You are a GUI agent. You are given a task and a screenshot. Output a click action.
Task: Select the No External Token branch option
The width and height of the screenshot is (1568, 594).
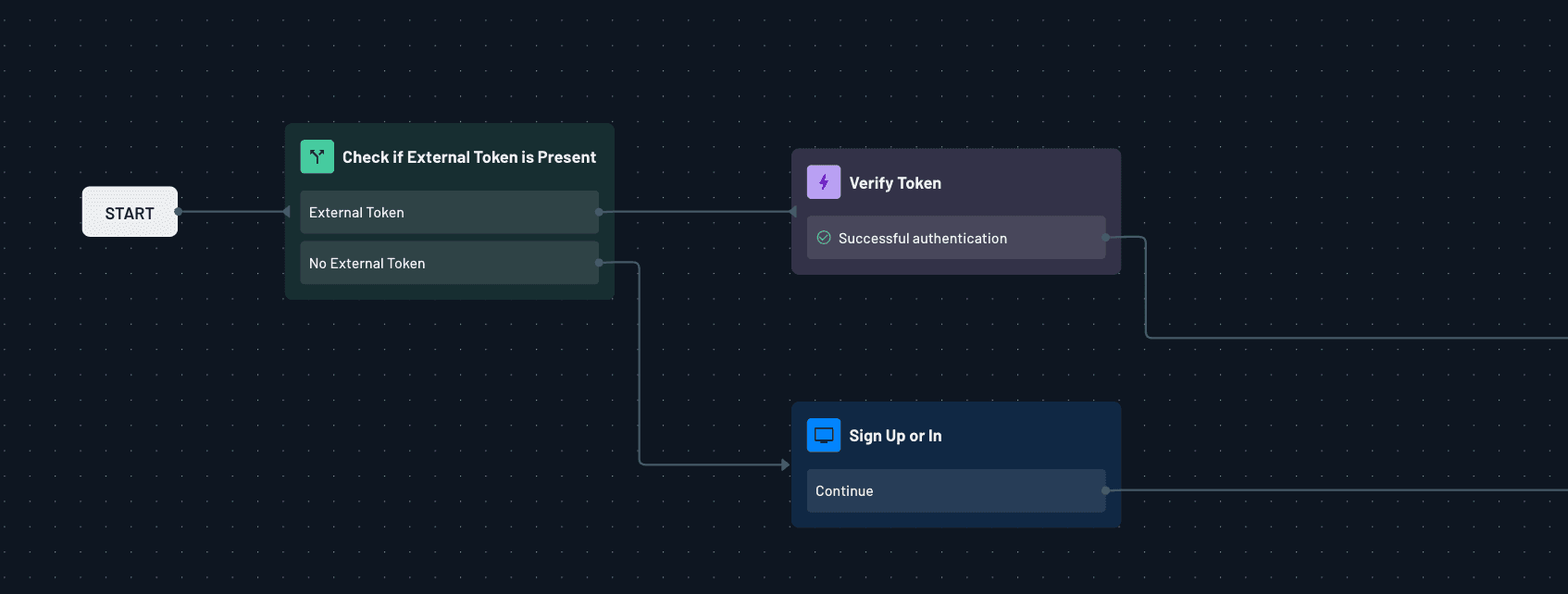pyautogui.click(x=448, y=263)
